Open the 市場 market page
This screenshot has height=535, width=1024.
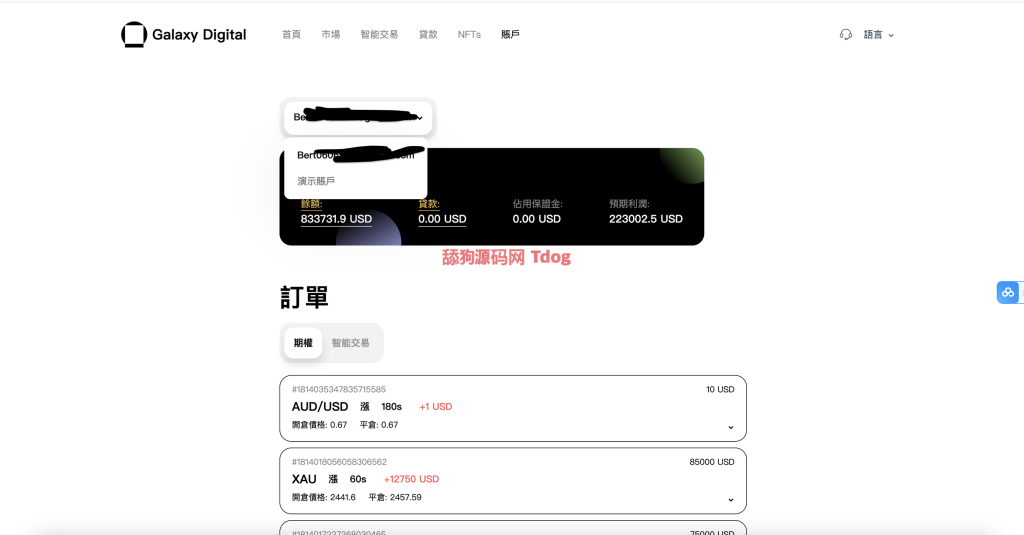[330, 35]
